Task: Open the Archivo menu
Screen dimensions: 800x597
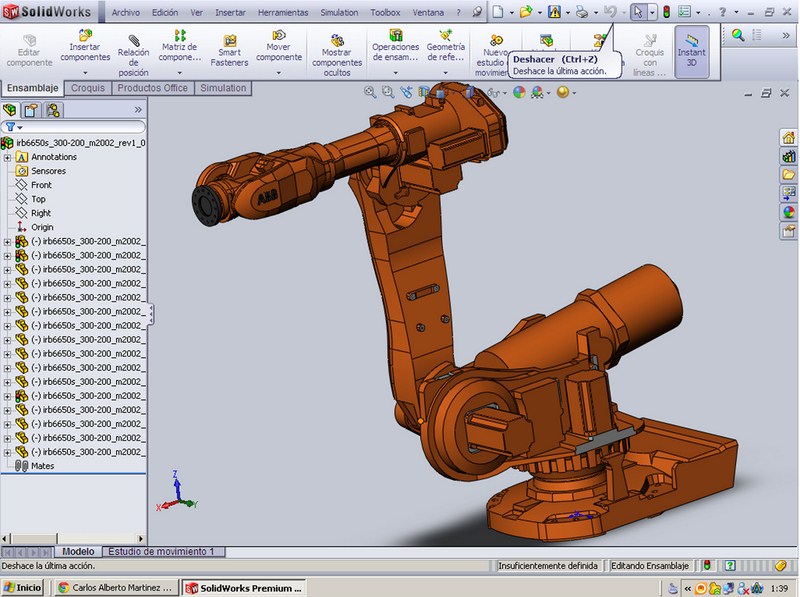Action: (x=126, y=12)
